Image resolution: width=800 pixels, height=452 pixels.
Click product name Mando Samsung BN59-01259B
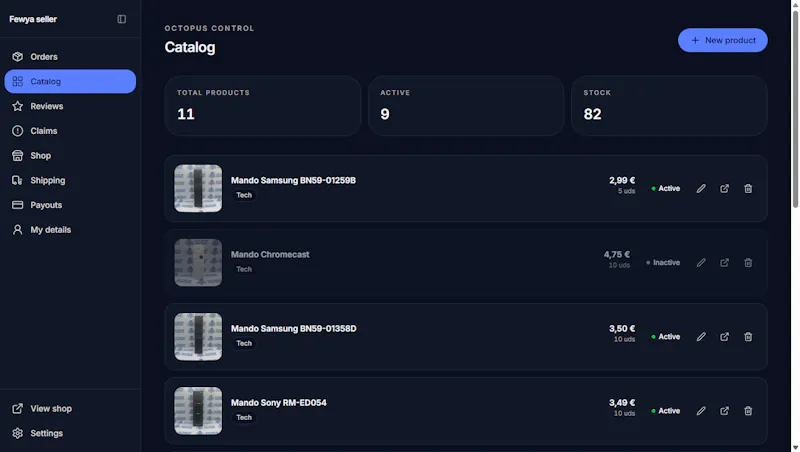[x=293, y=180]
